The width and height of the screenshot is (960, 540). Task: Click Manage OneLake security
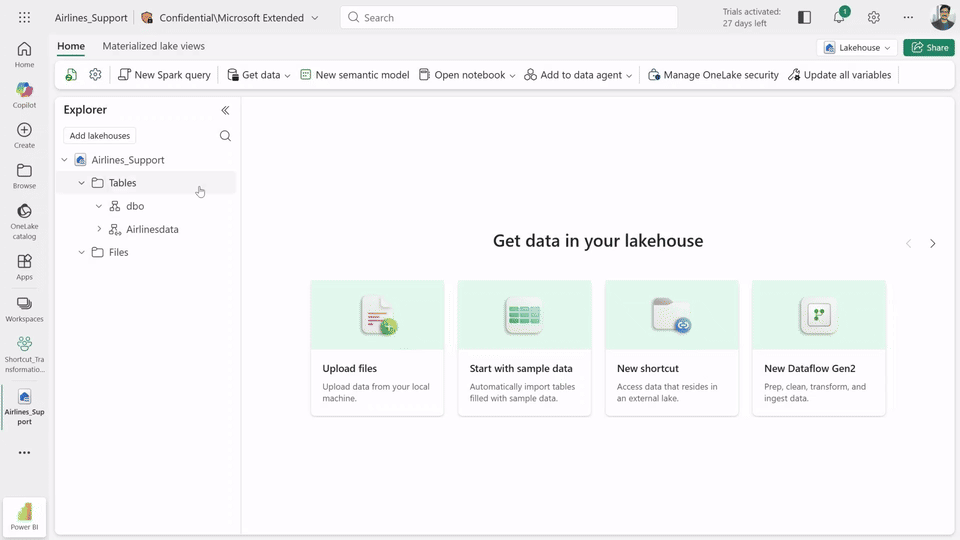(x=713, y=75)
